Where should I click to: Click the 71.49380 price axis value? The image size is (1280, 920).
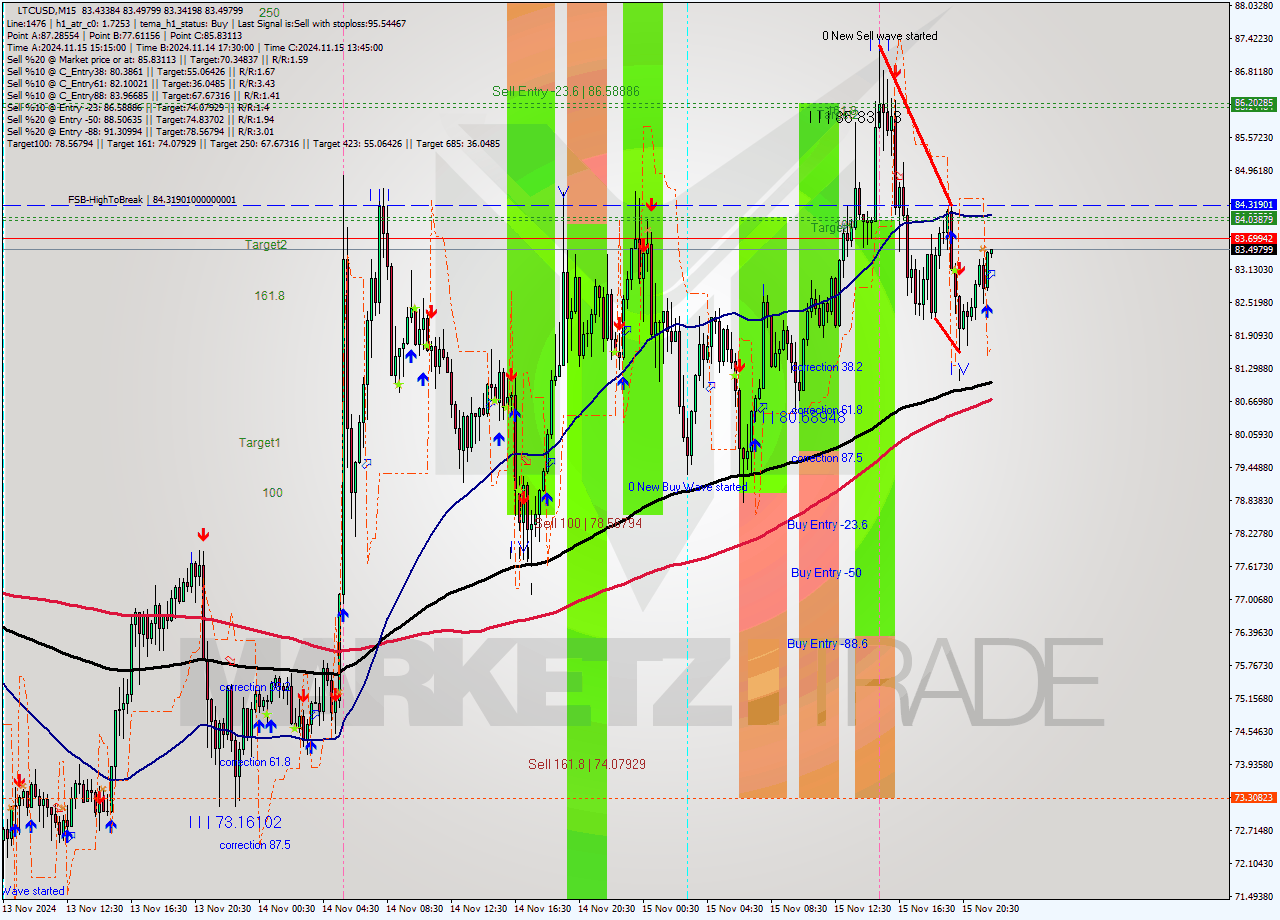pyautogui.click(x=1254, y=896)
